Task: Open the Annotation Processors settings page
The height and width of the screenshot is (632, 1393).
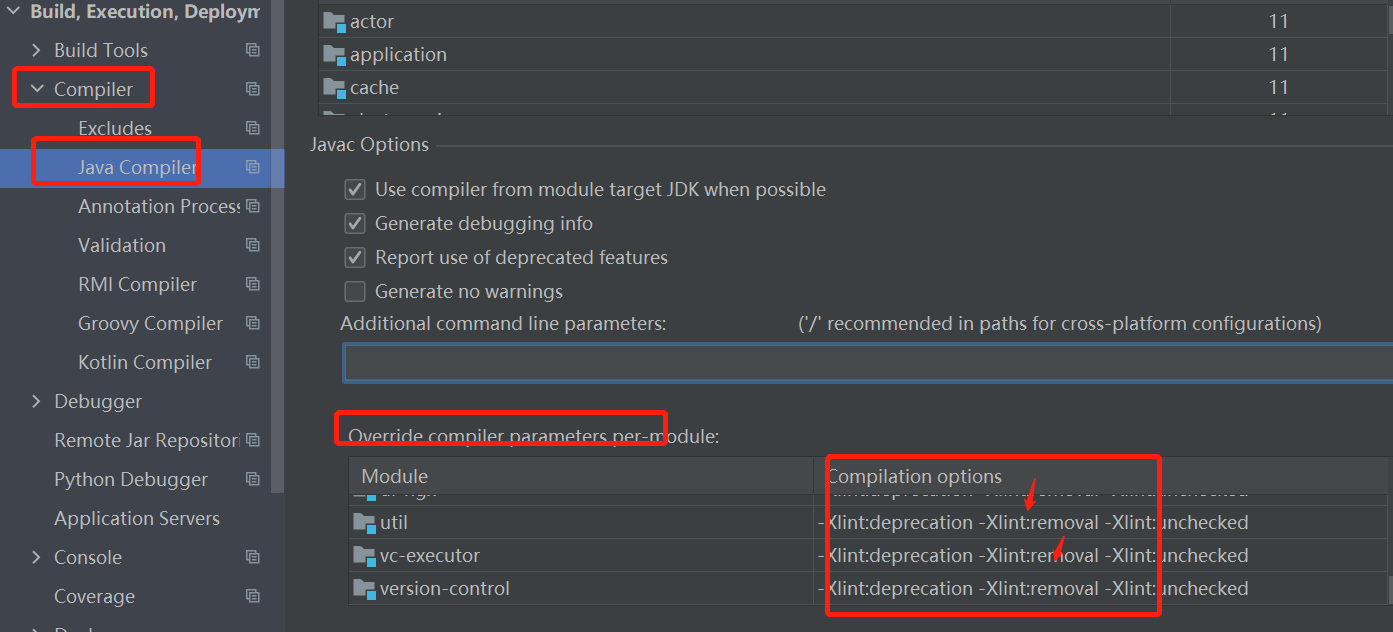Action: (158, 206)
